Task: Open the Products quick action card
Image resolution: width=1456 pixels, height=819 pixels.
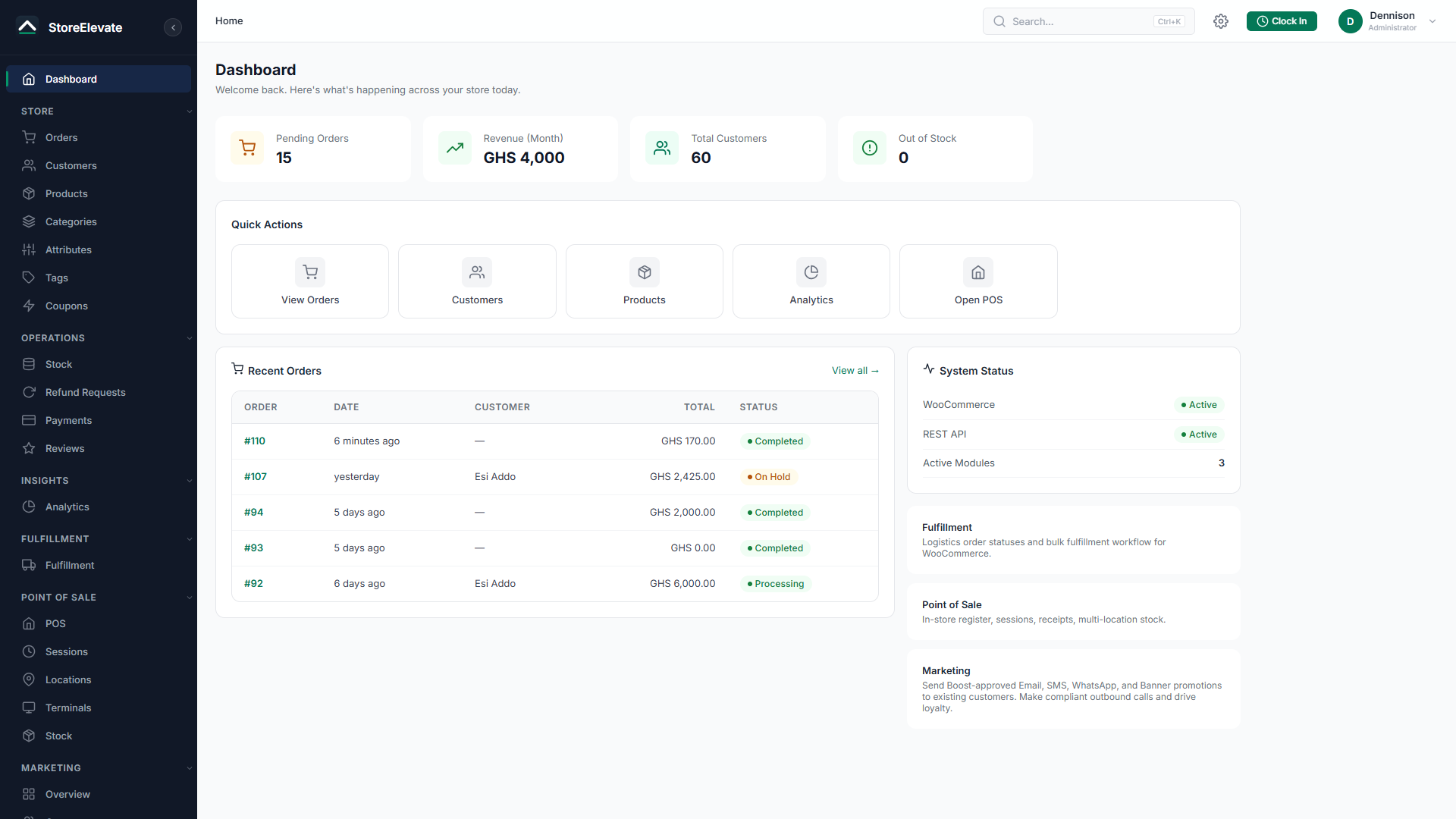Action: coord(645,281)
